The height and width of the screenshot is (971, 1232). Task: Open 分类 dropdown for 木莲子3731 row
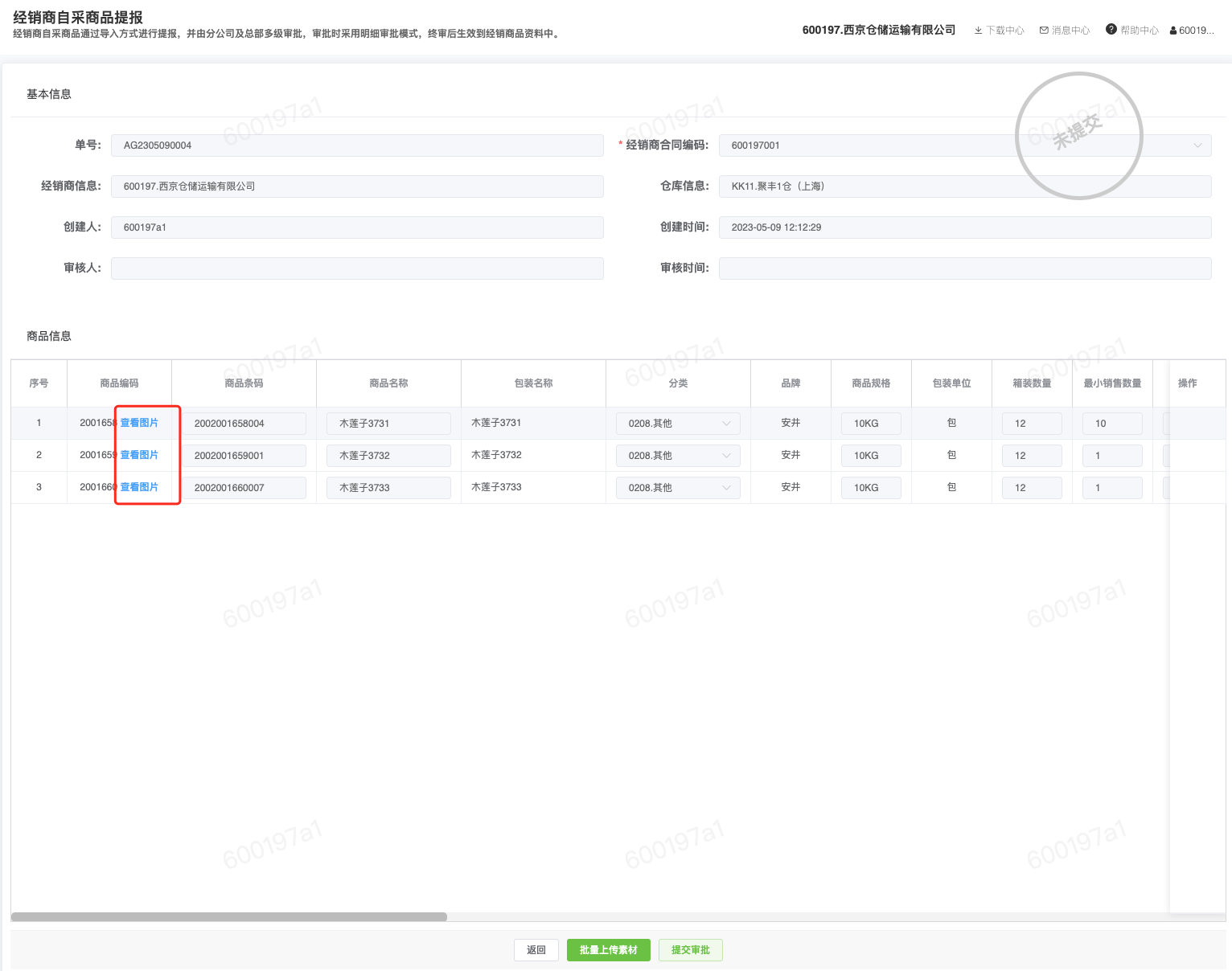(678, 424)
